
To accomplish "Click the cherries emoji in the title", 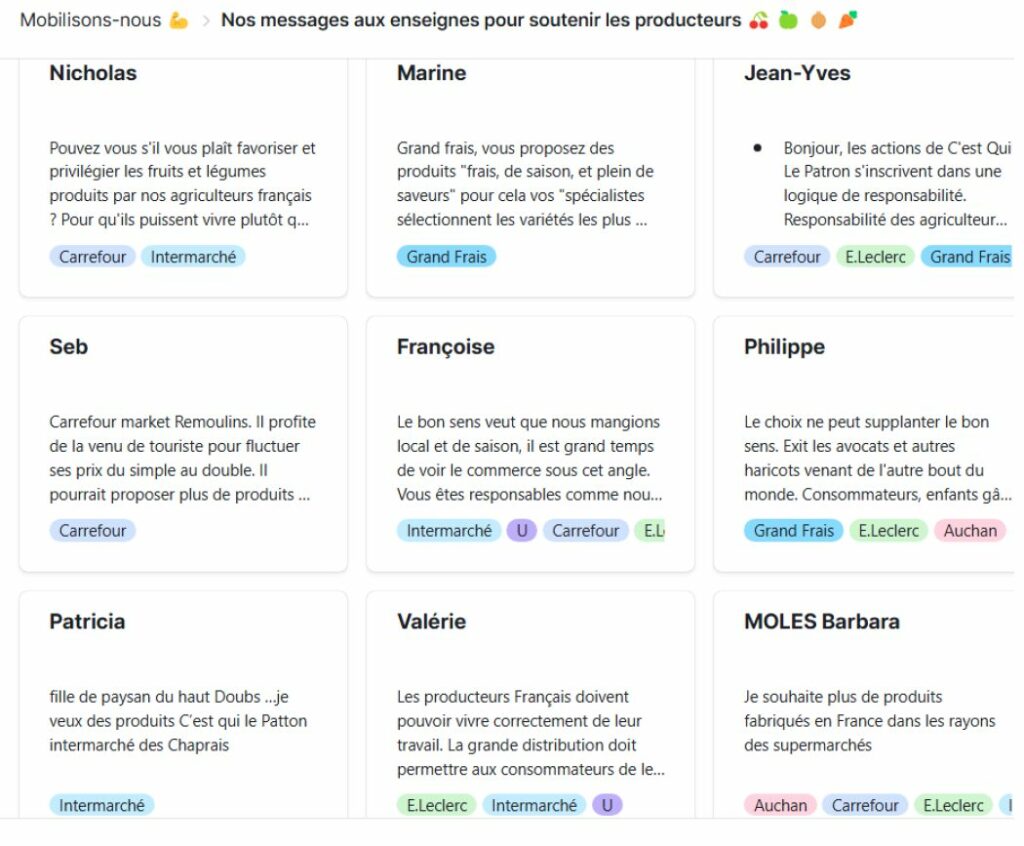I will click(x=759, y=20).
